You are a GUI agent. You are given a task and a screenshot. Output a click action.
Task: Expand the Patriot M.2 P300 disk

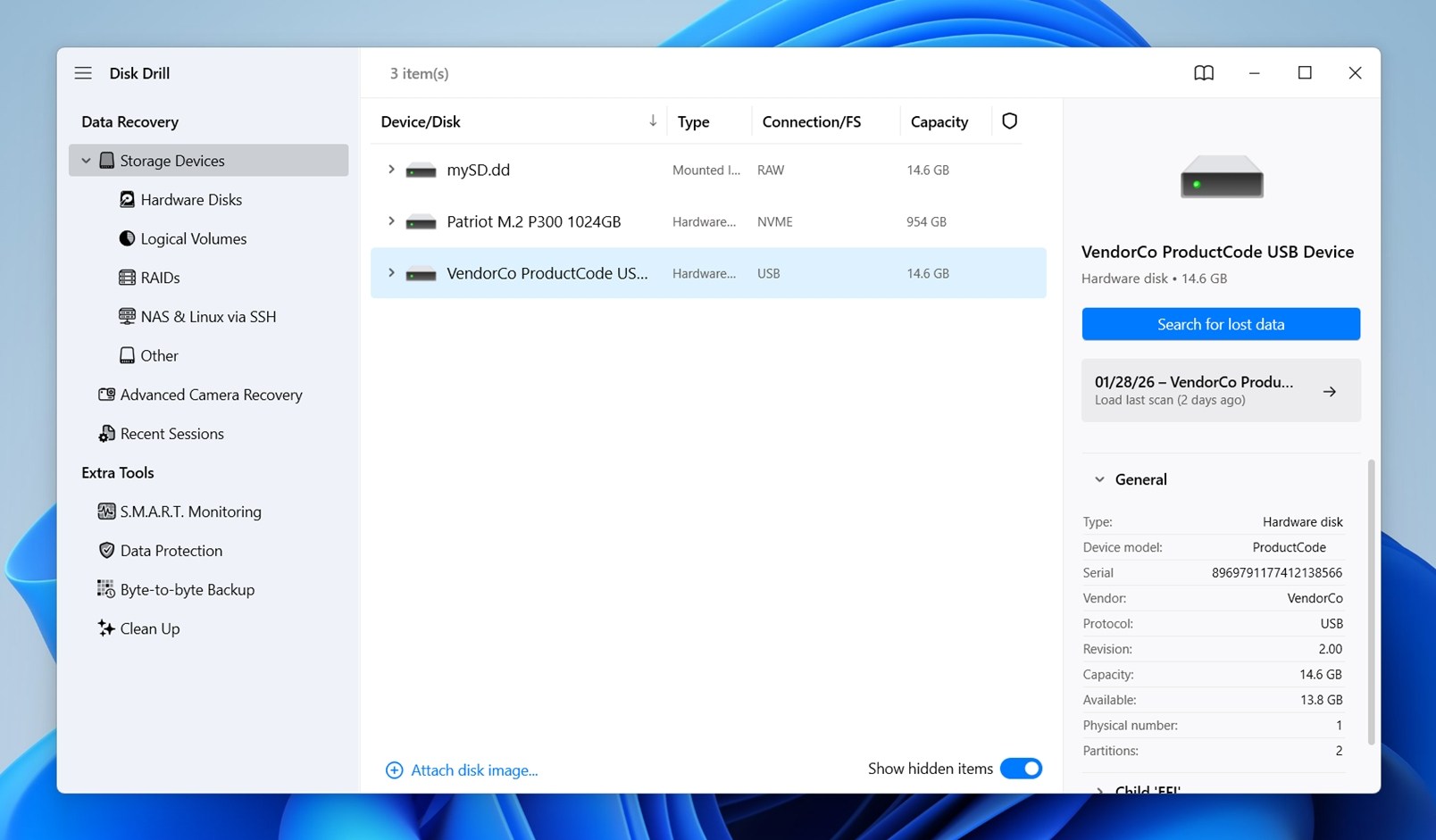[390, 221]
